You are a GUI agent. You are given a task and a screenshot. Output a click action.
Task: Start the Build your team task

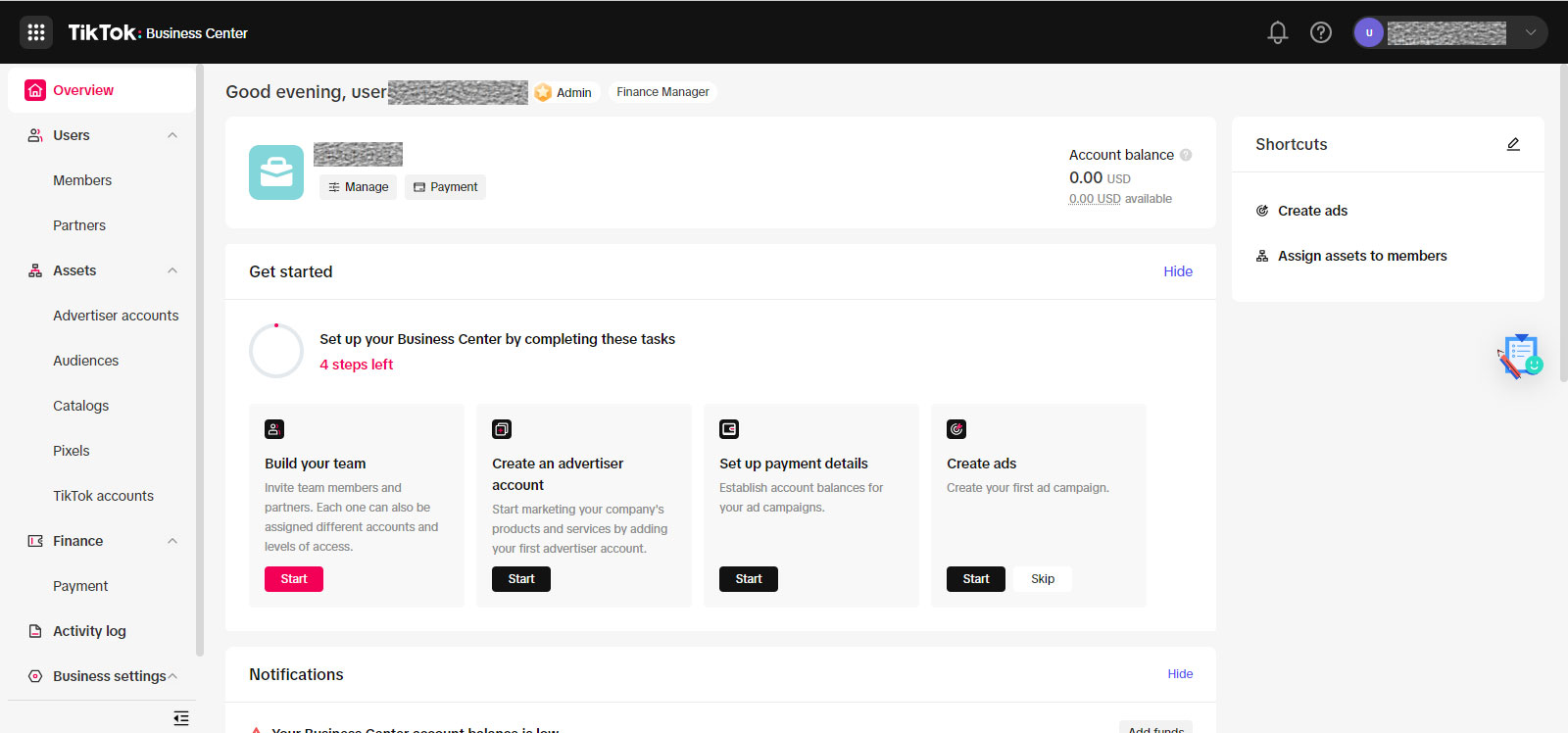click(294, 579)
